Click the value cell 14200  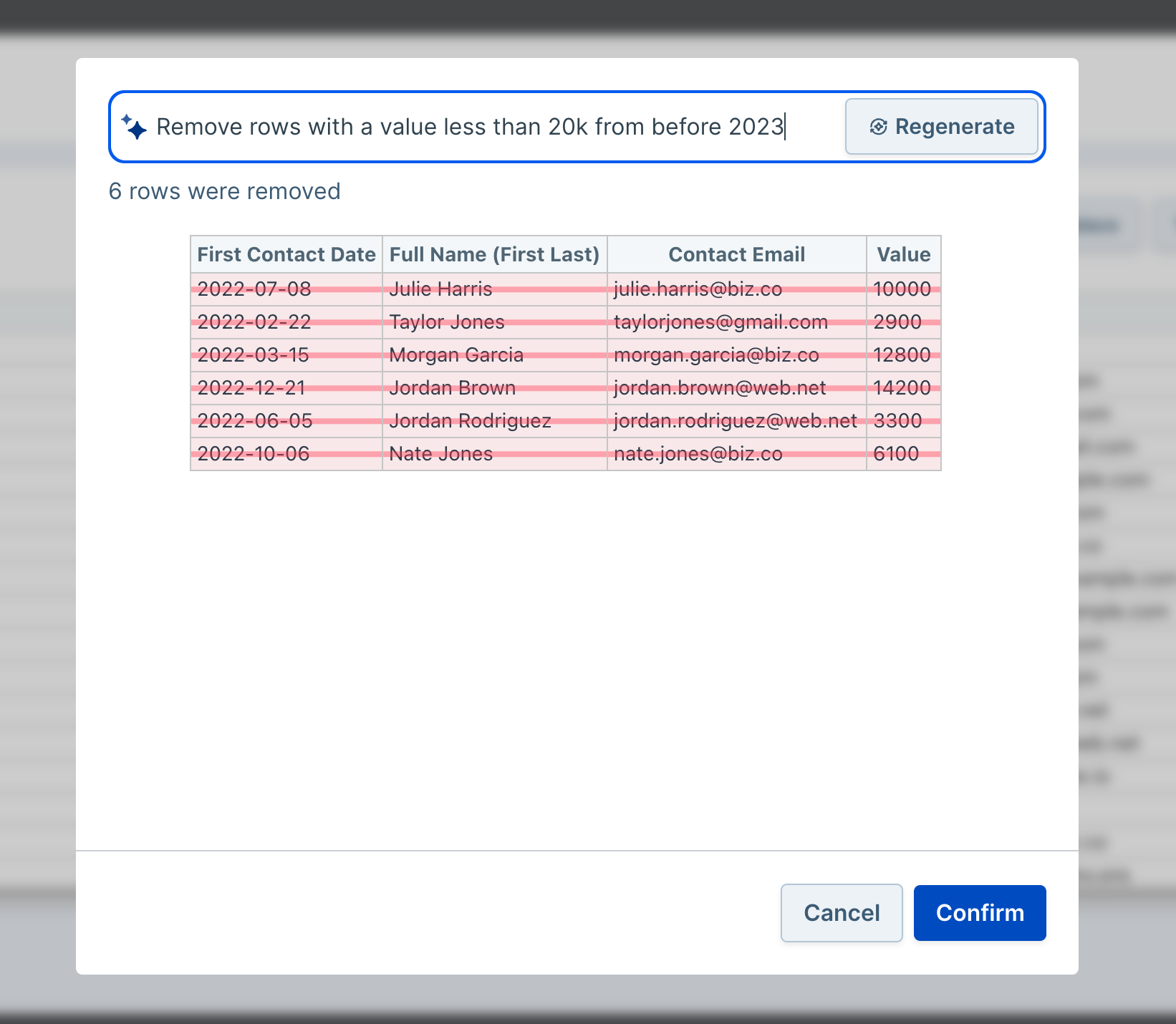click(904, 388)
